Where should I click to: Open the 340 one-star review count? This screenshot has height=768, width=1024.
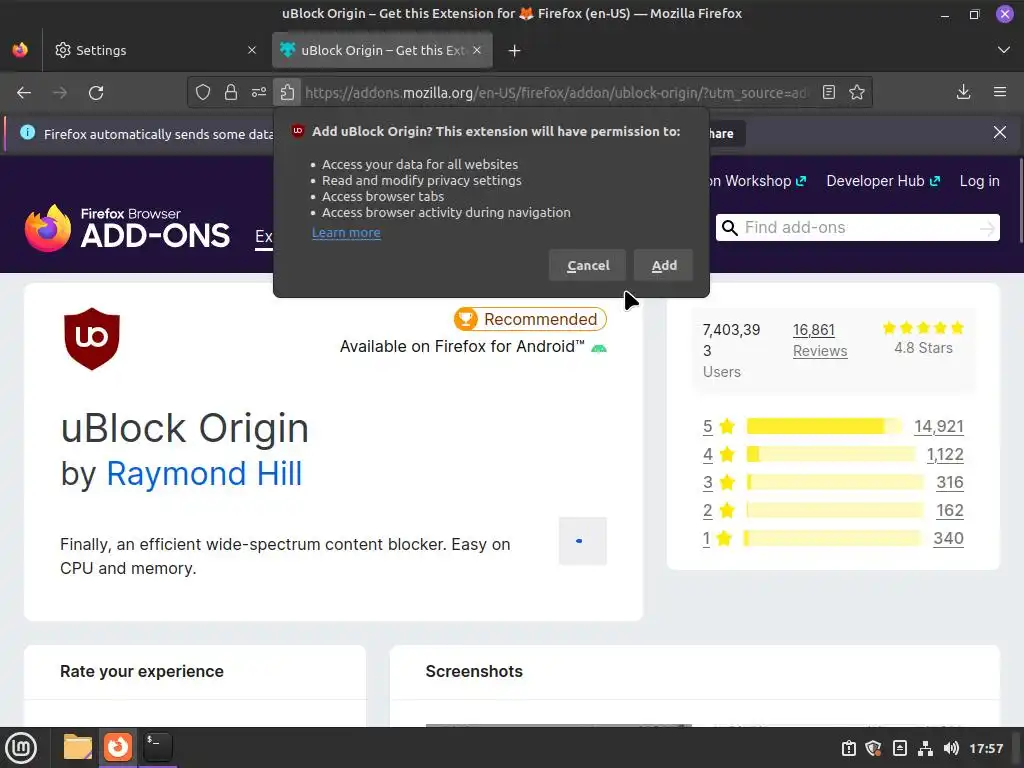(x=948, y=539)
